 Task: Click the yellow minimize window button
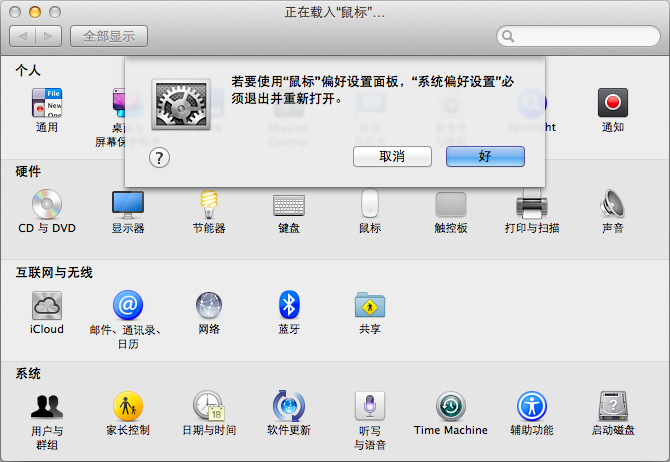point(35,12)
